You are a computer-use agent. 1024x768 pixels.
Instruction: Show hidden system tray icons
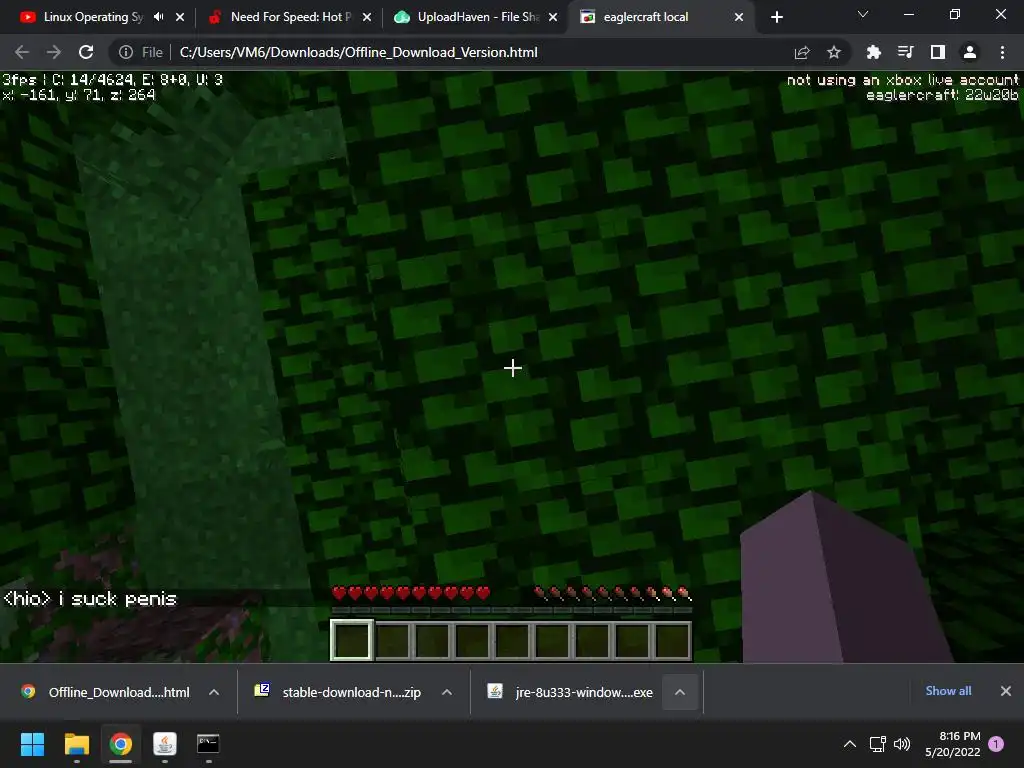coord(850,744)
